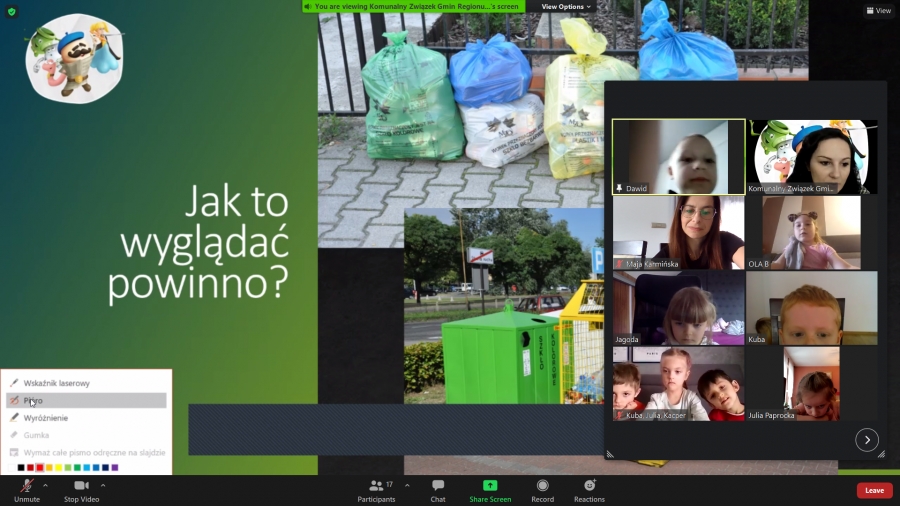
Task: Pick the yellow ink color swatch
Action: 59,468
